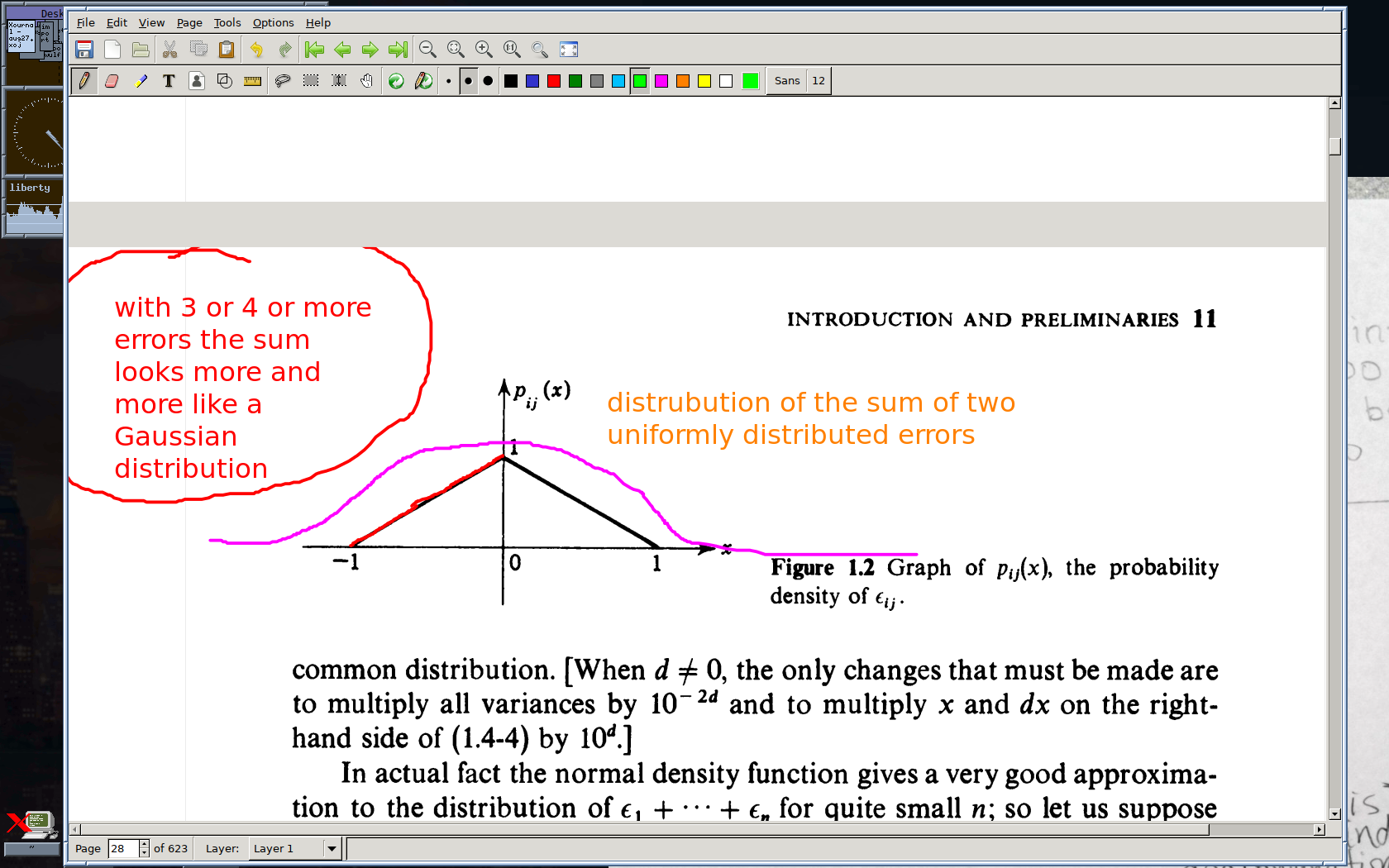The width and height of the screenshot is (1389, 868).
Task: Go to the last page
Action: pos(398,50)
